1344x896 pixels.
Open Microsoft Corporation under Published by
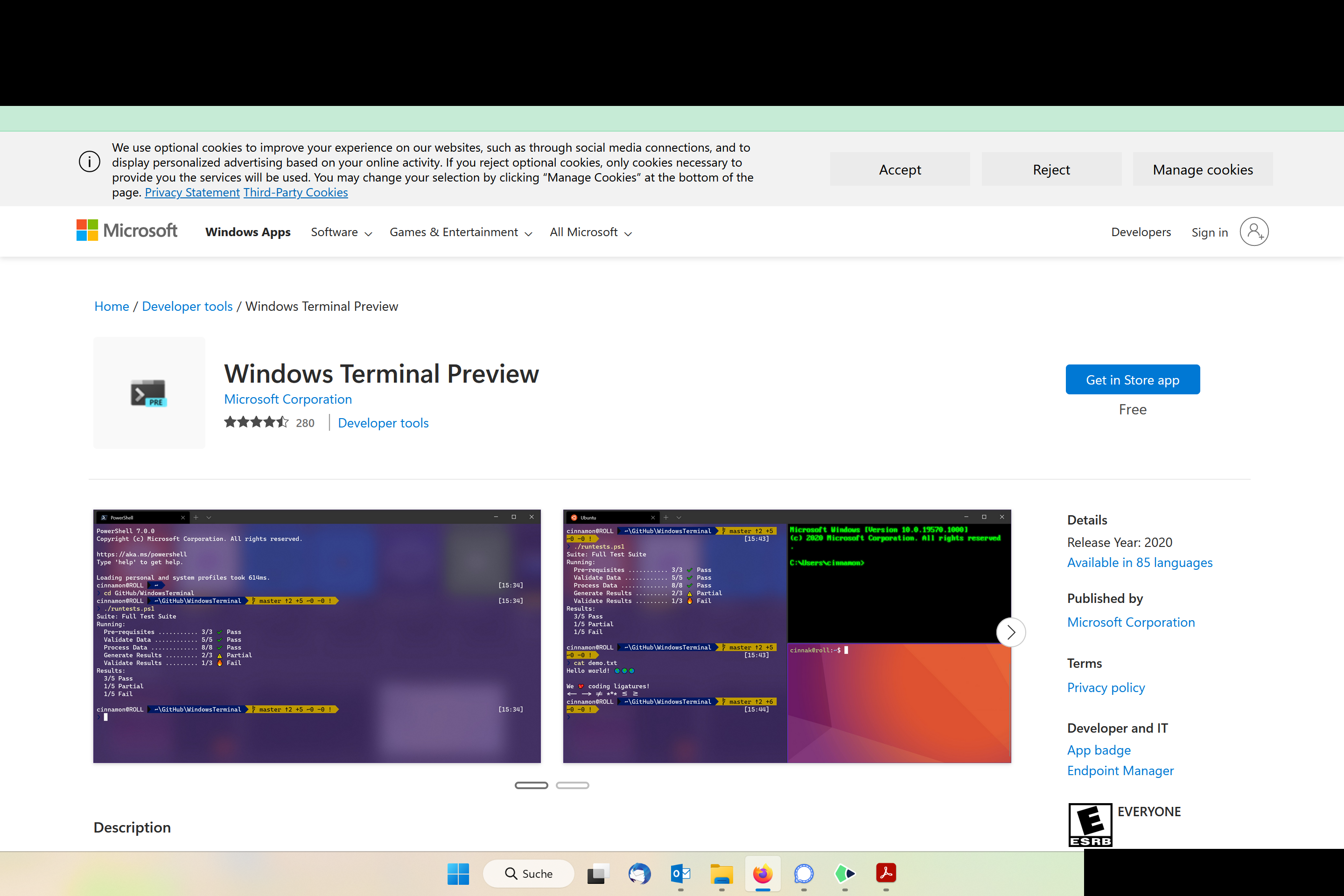click(x=1131, y=622)
